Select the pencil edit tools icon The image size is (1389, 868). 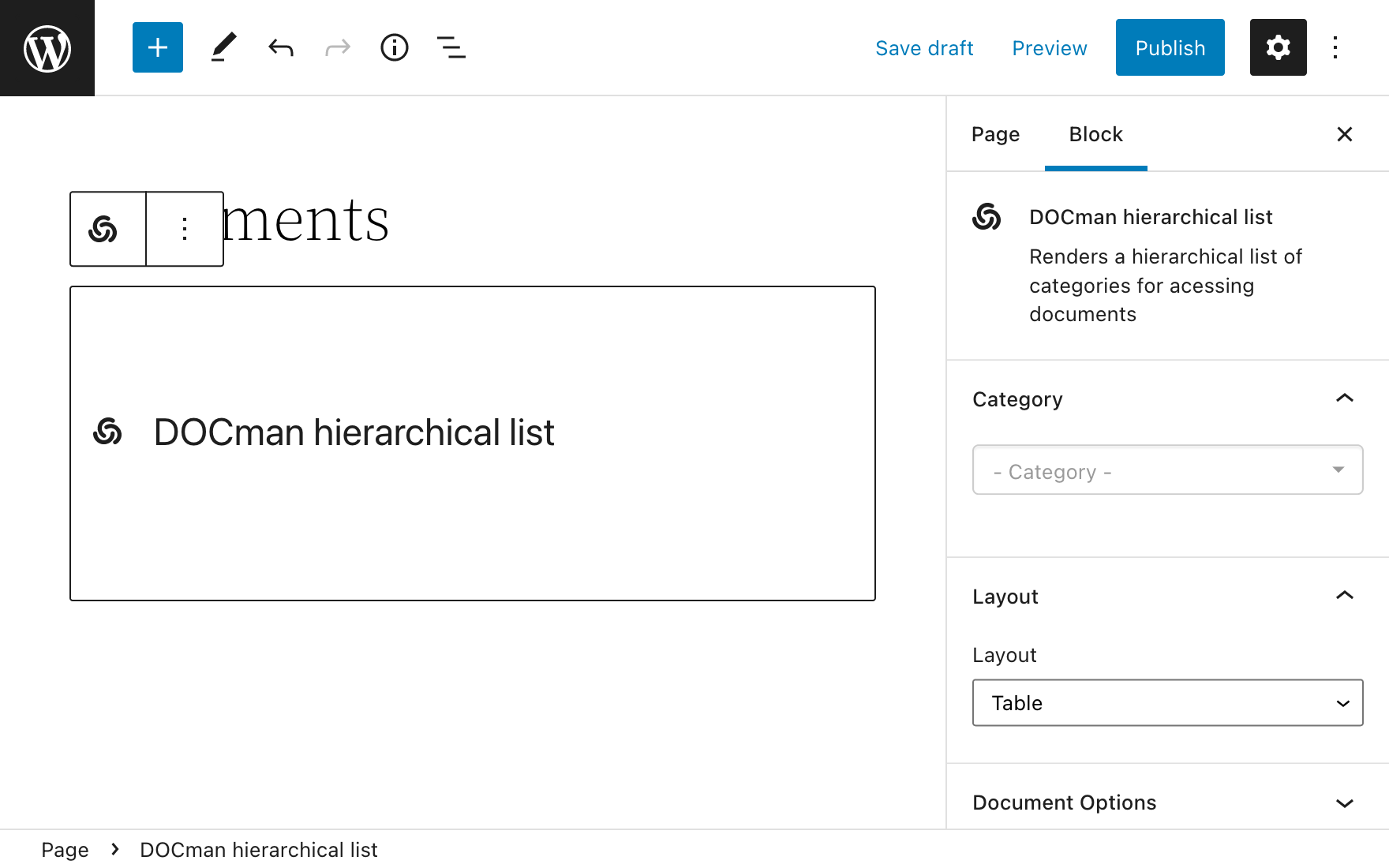coord(224,47)
